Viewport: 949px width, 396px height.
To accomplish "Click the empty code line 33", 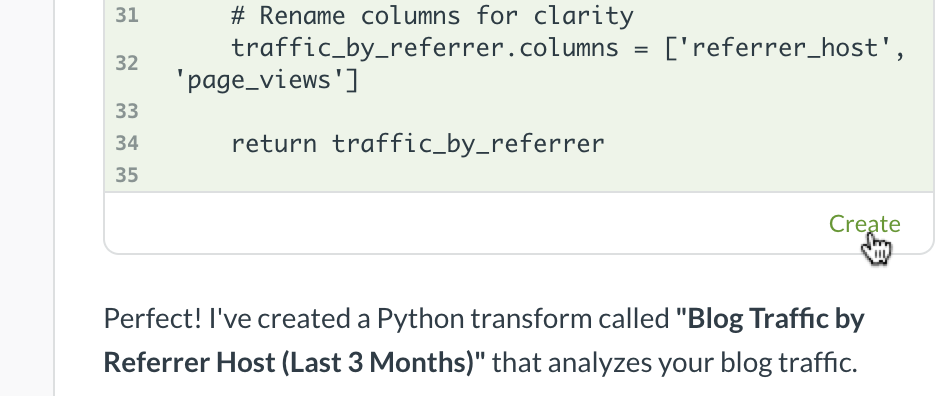I will [539, 111].
